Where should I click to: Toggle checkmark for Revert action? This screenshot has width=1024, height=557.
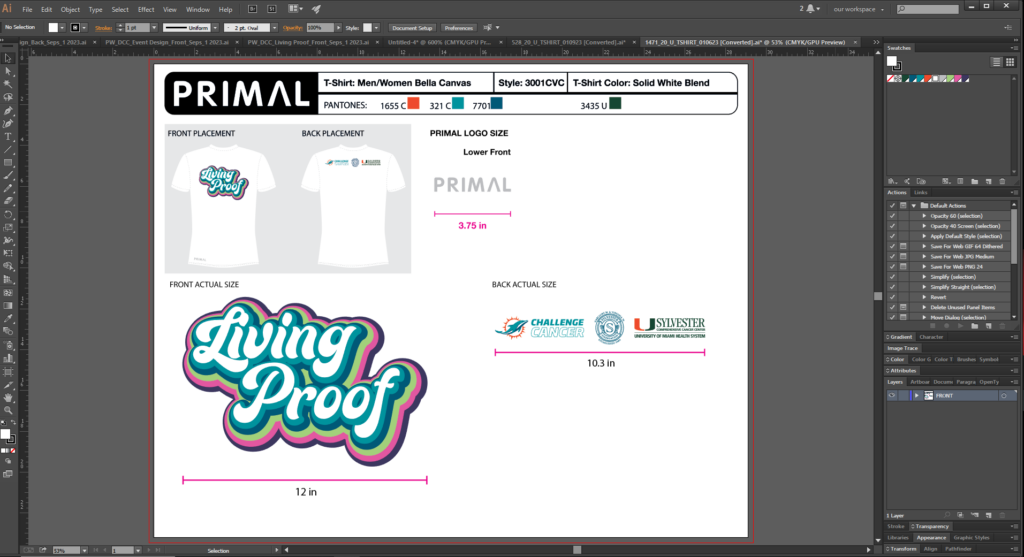coord(892,297)
